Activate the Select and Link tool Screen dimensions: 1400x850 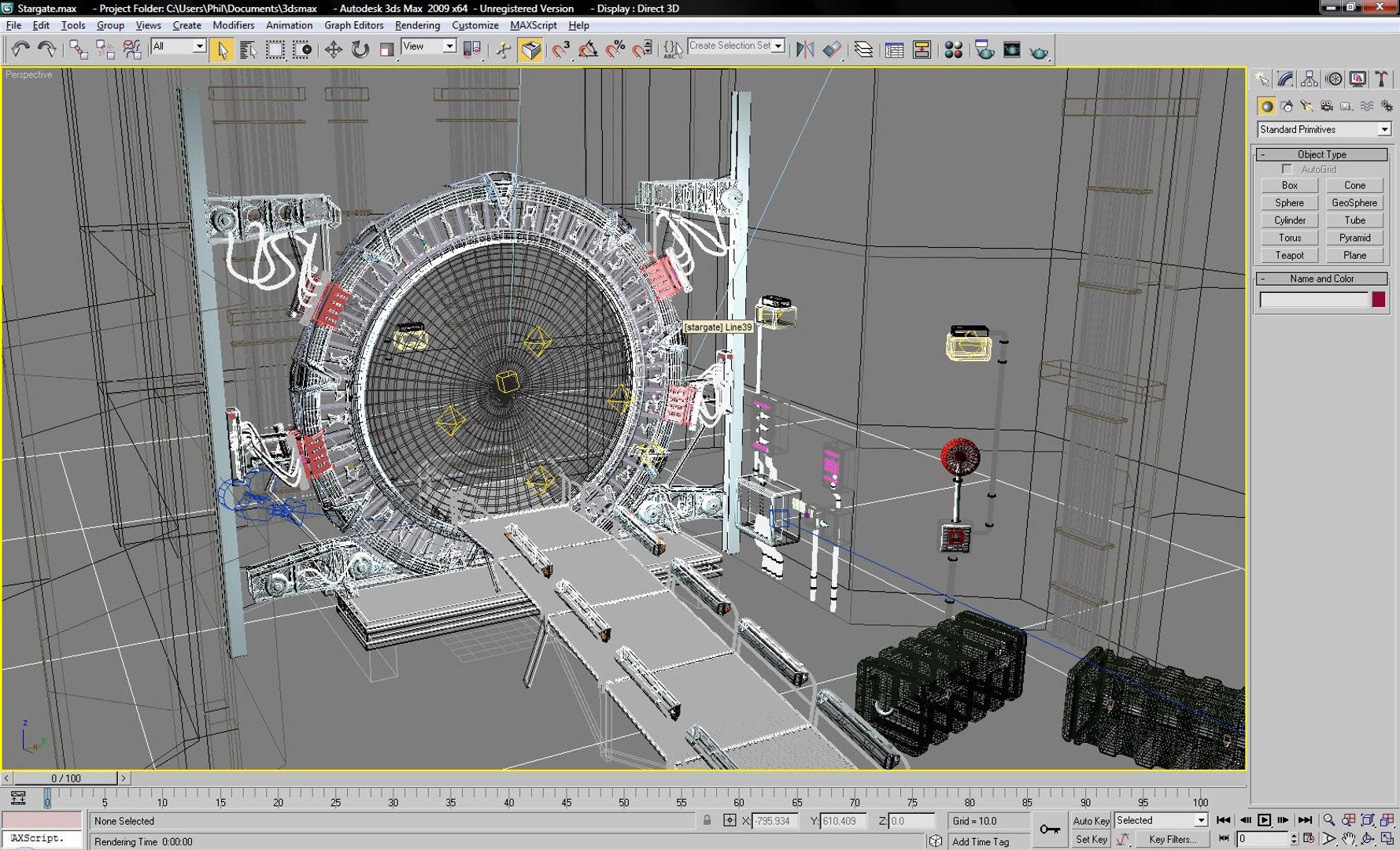click(79, 50)
